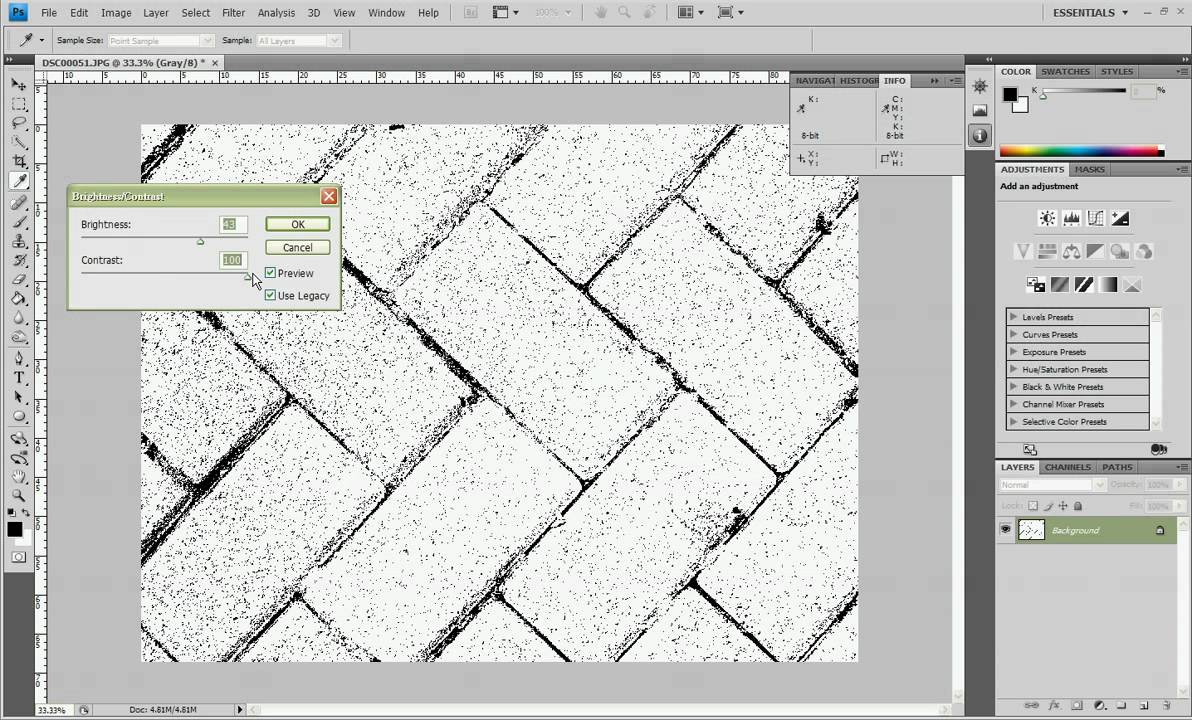This screenshot has width=1192, height=720.
Task: Hide the Background layer visibility eye
Action: click(1006, 530)
